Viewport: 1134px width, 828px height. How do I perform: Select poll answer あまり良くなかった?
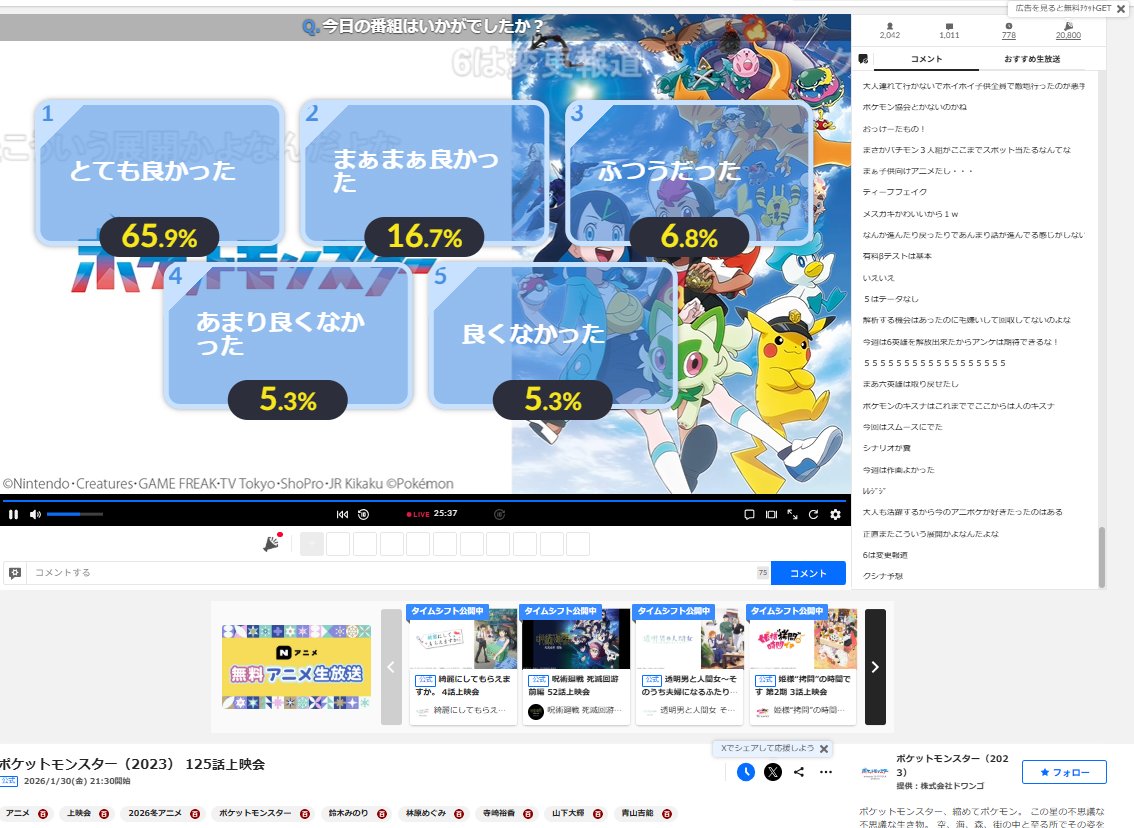pyautogui.click(x=289, y=336)
